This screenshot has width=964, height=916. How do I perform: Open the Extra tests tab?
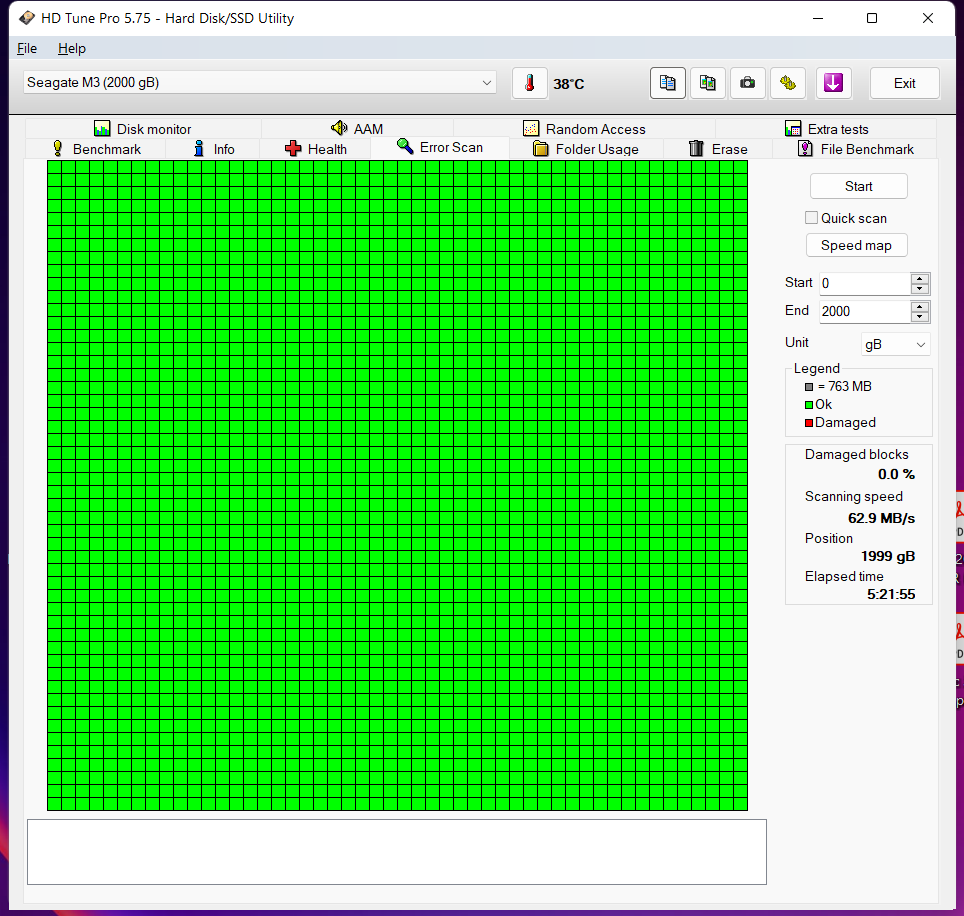coord(826,128)
